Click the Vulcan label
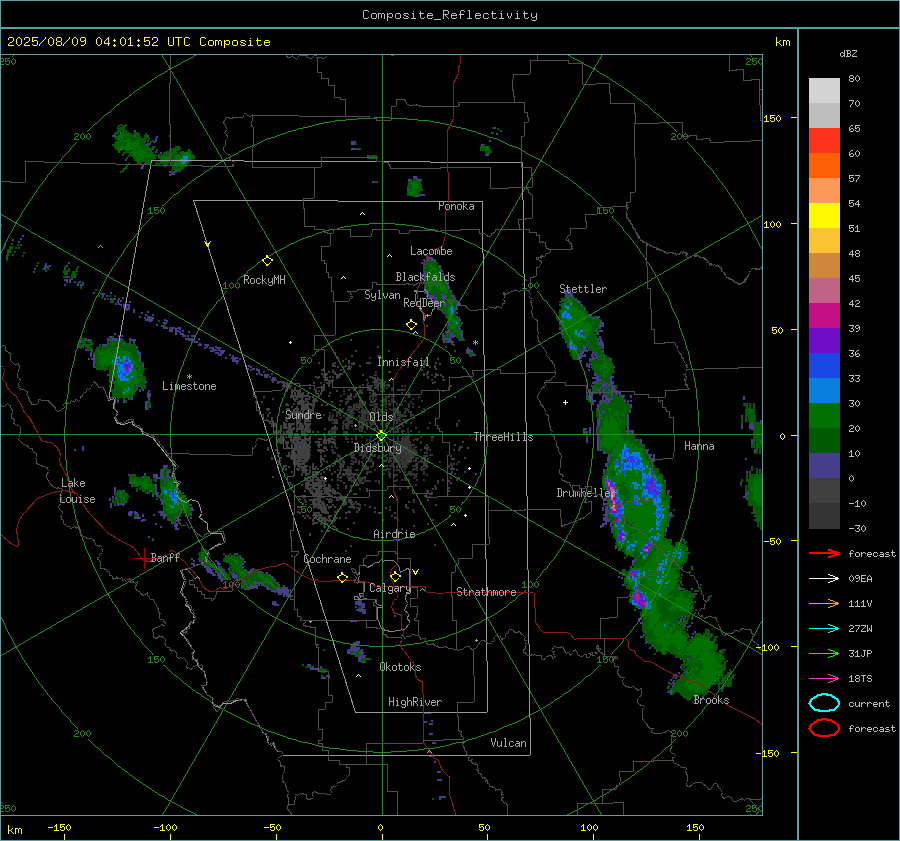The height and width of the screenshot is (841, 900). click(508, 743)
